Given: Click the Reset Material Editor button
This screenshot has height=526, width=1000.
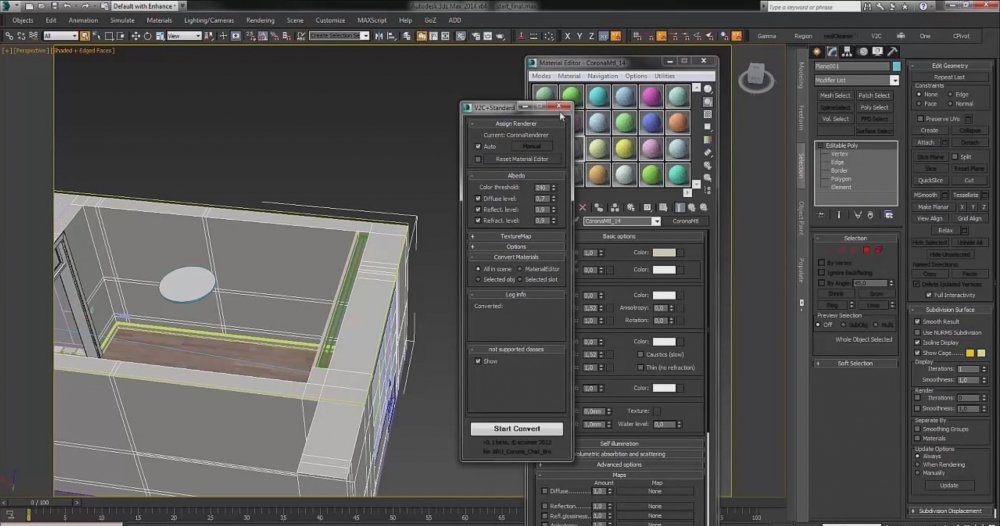Looking at the screenshot, I should pyautogui.click(x=522, y=159).
